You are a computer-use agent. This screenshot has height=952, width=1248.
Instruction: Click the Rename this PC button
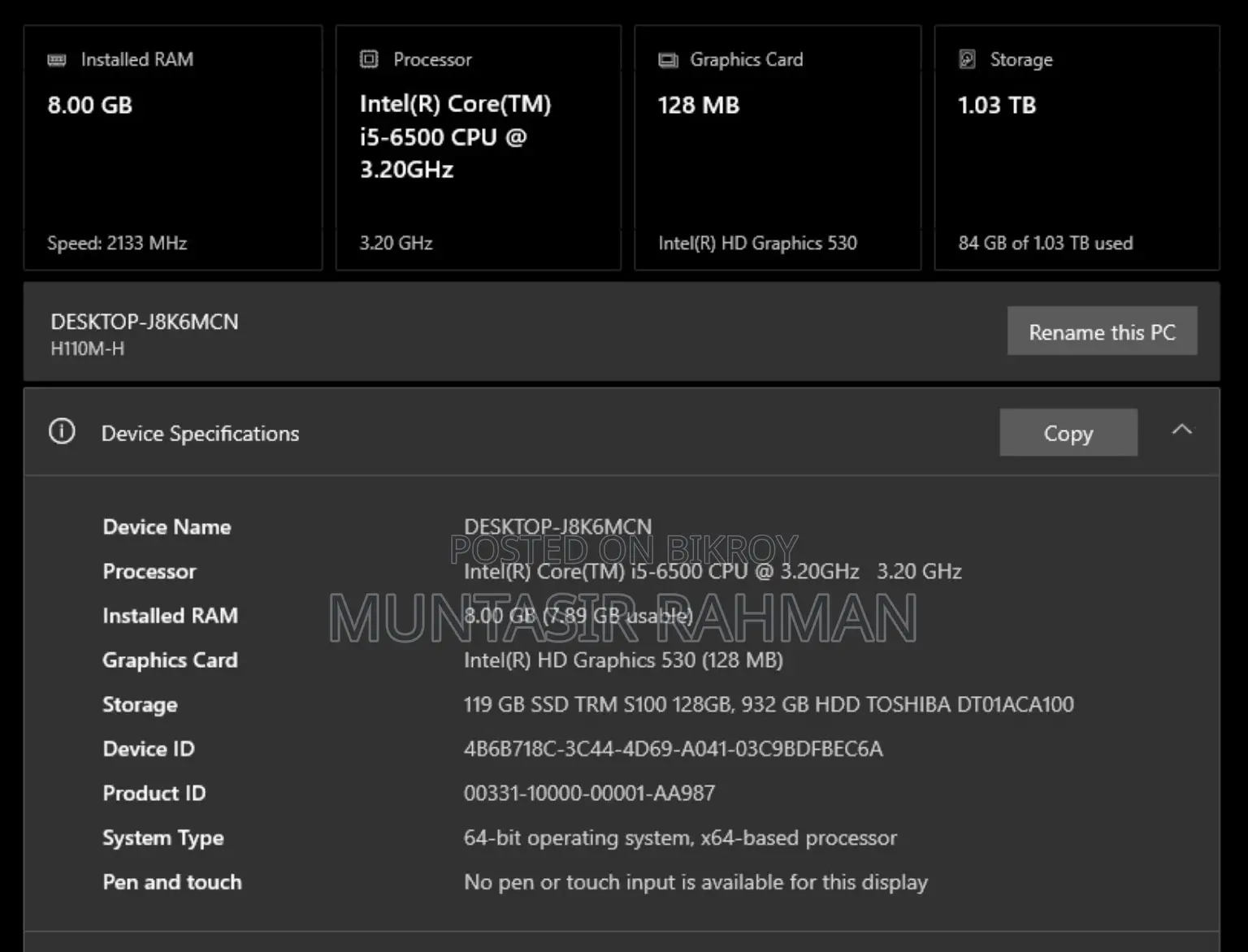[1102, 331]
